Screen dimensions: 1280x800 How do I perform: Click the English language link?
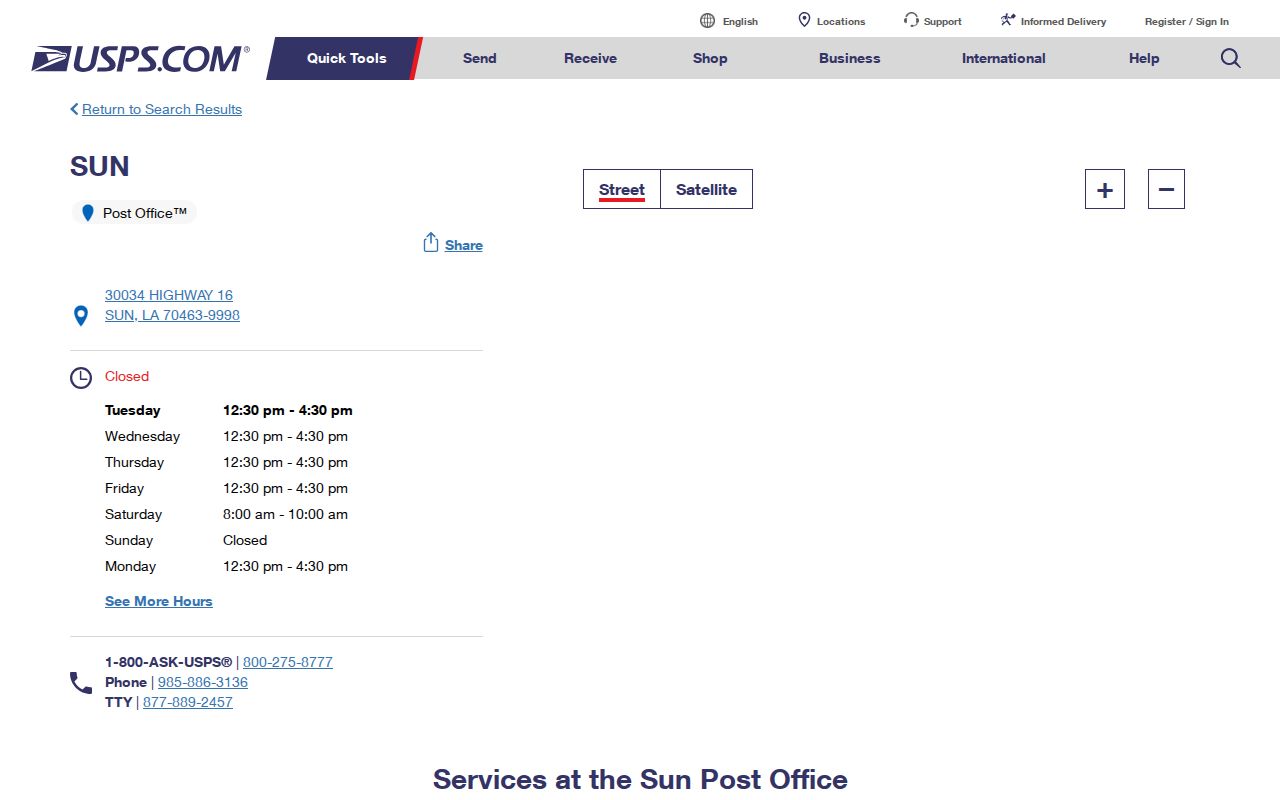point(740,21)
